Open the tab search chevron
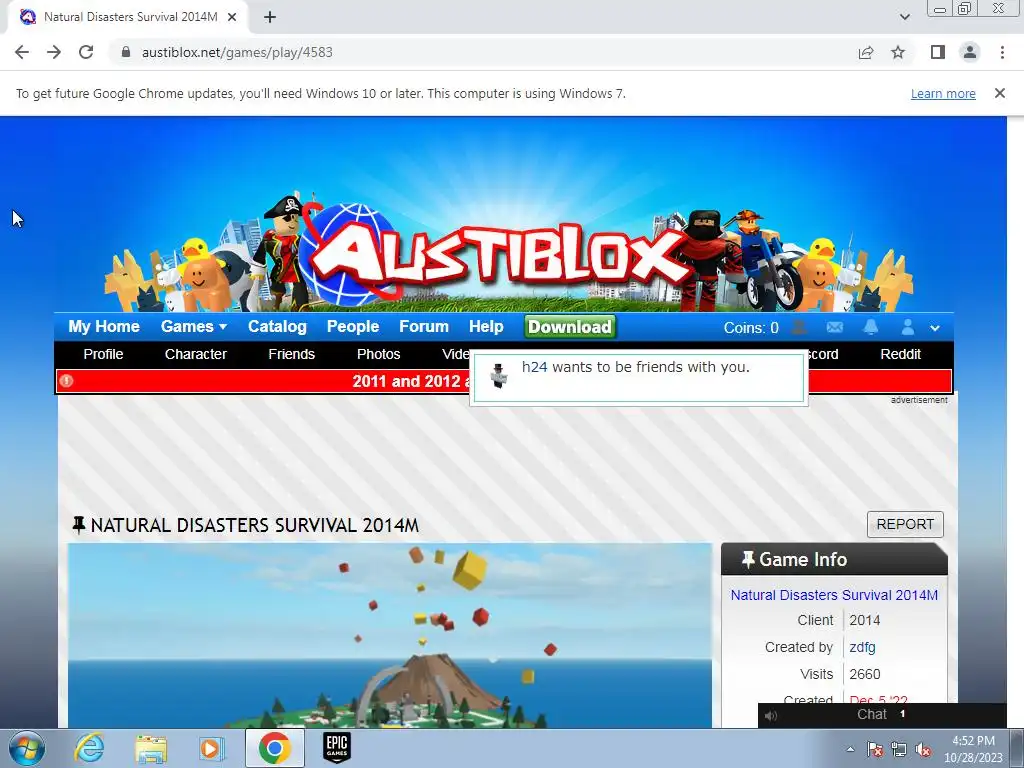1024x768 pixels. tap(904, 17)
